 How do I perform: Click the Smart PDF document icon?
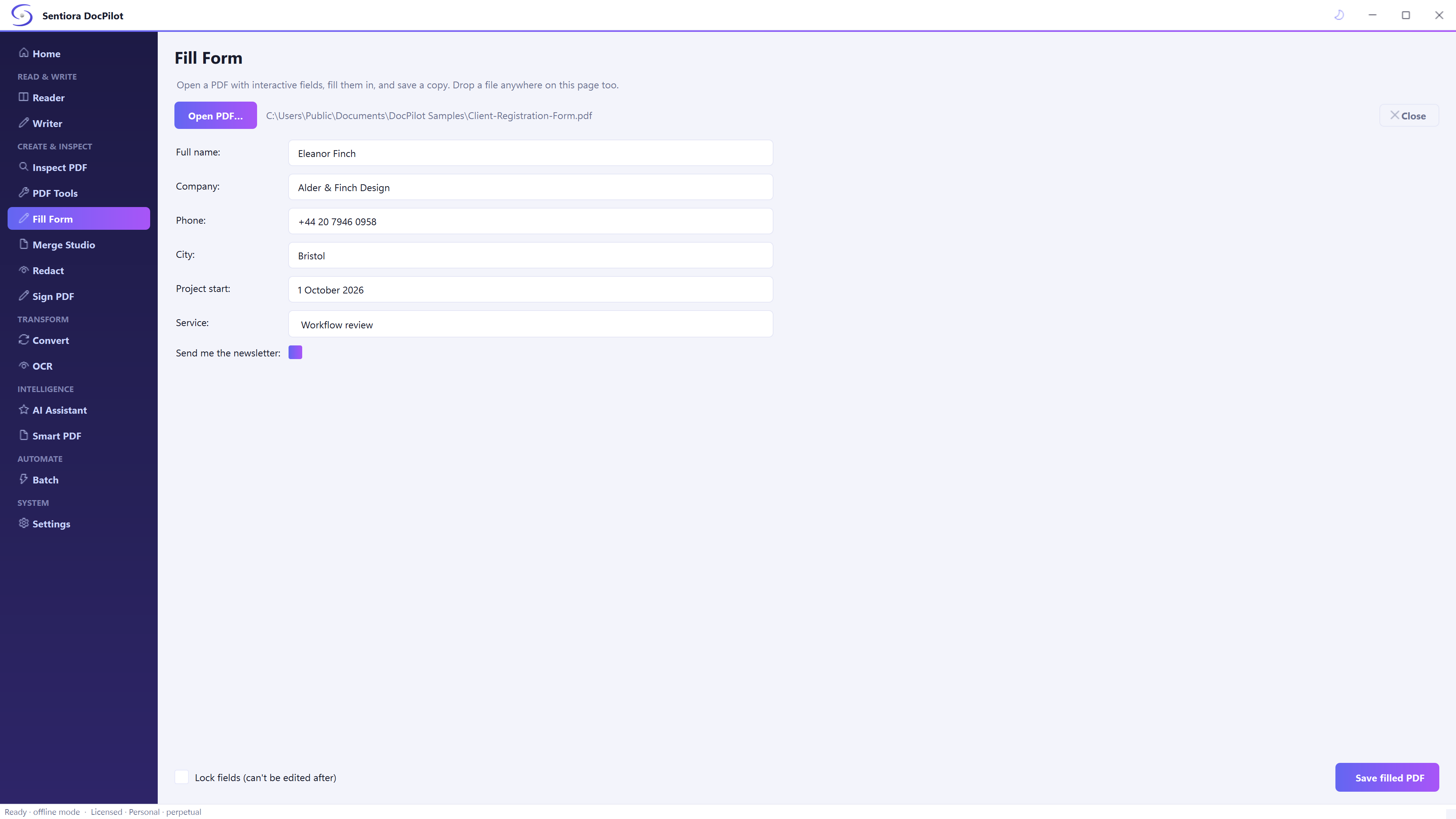point(24,435)
